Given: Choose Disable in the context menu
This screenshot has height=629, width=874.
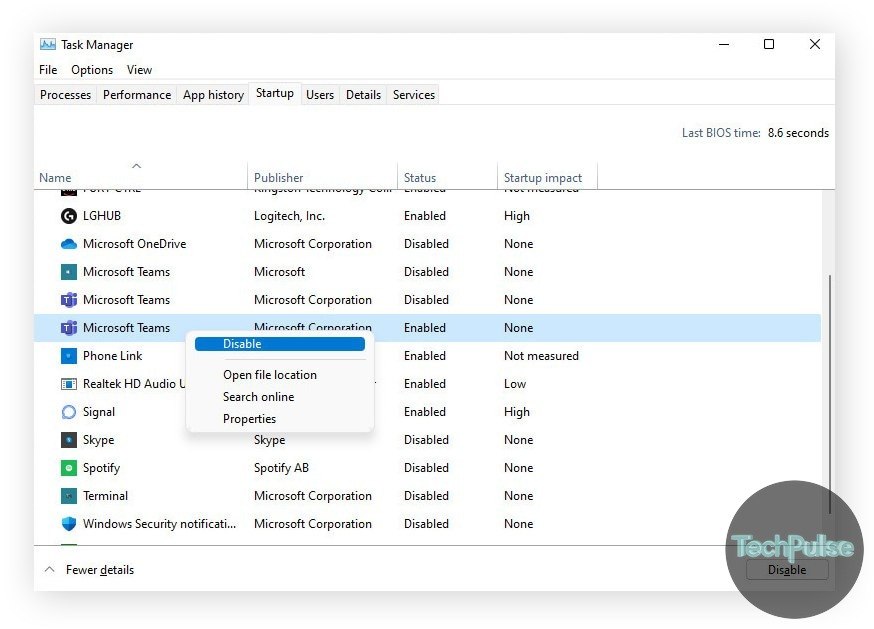Looking at the screenshot, I should 280,344.
